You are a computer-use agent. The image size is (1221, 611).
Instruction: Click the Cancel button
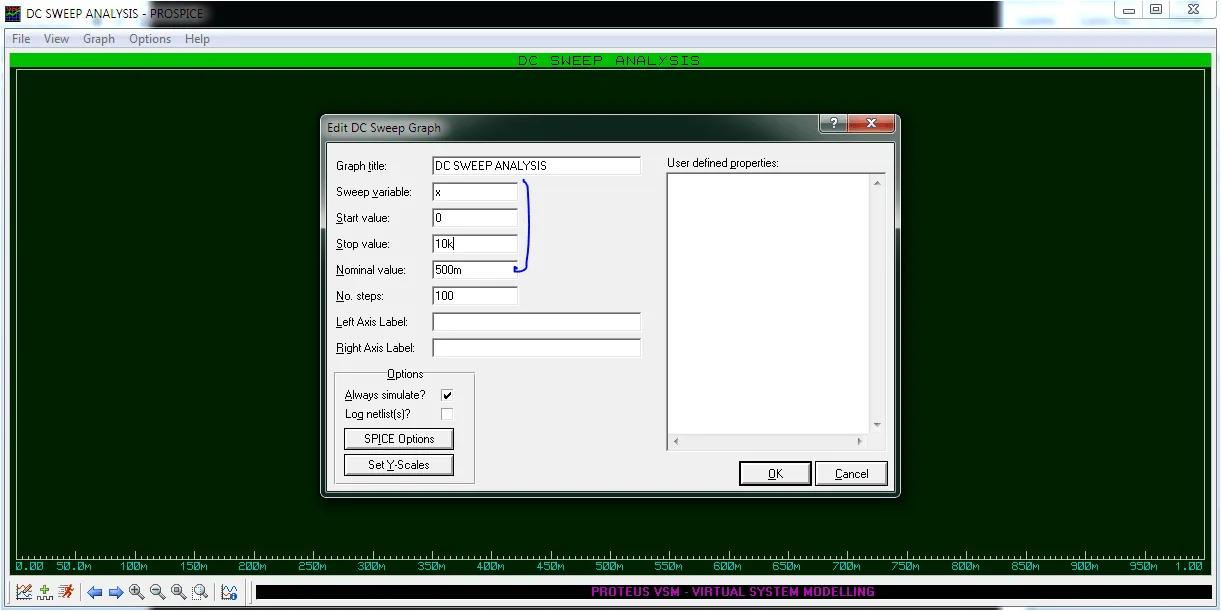click(x=851, y=474)
